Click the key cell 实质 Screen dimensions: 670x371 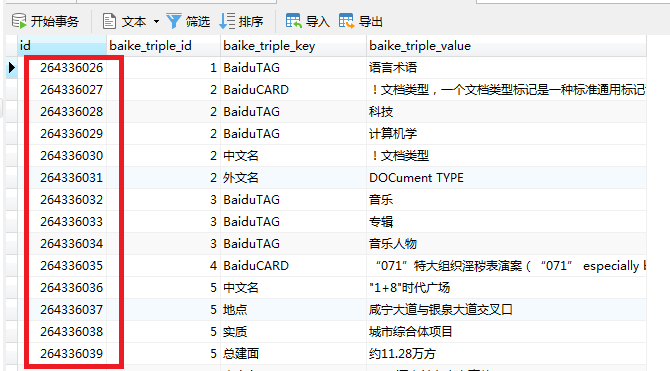point(293,332)
